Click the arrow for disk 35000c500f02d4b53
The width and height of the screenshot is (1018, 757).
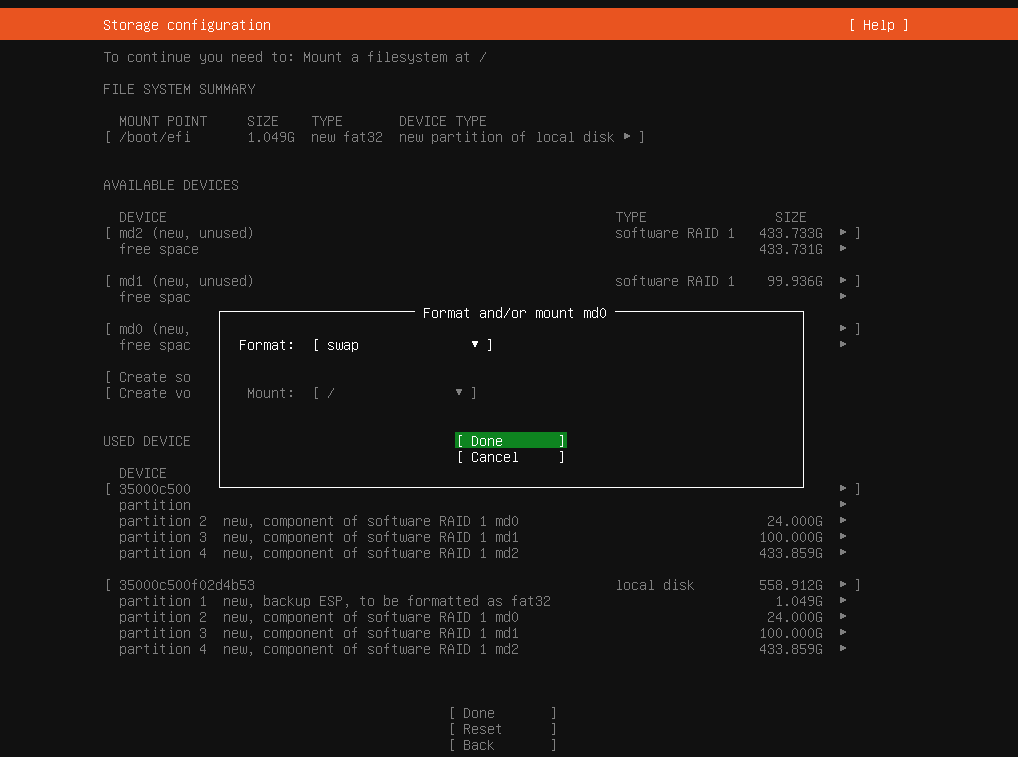pyautogui.click(x=843, y=585)
